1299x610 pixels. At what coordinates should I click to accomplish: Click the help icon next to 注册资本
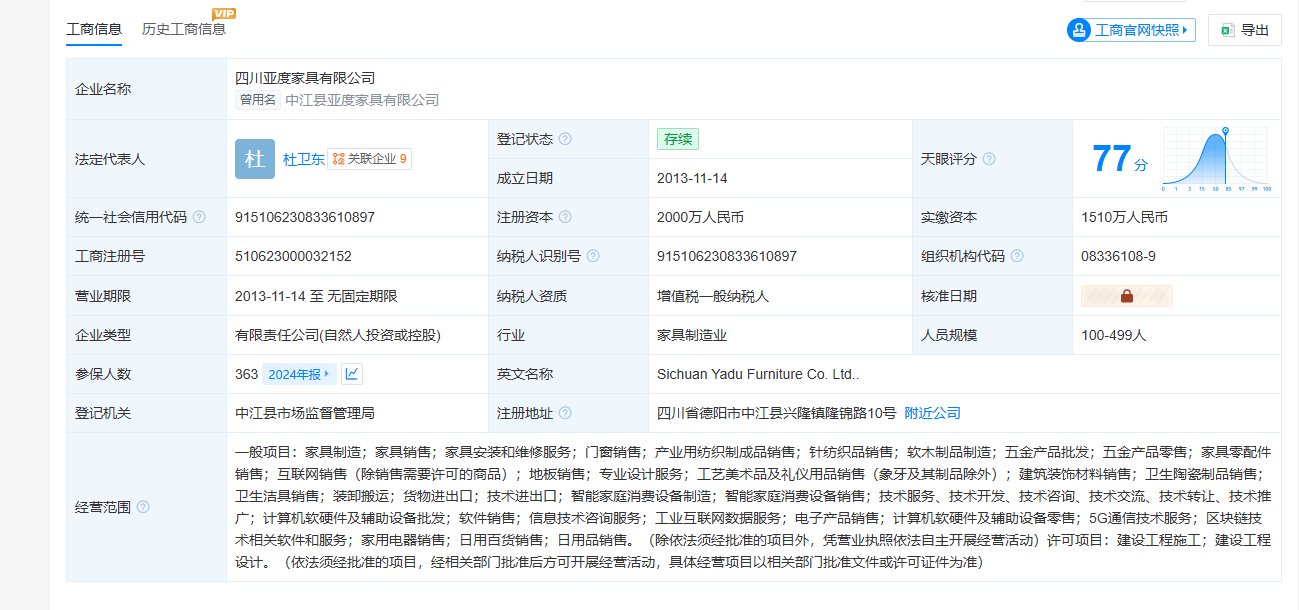(565, 217)
